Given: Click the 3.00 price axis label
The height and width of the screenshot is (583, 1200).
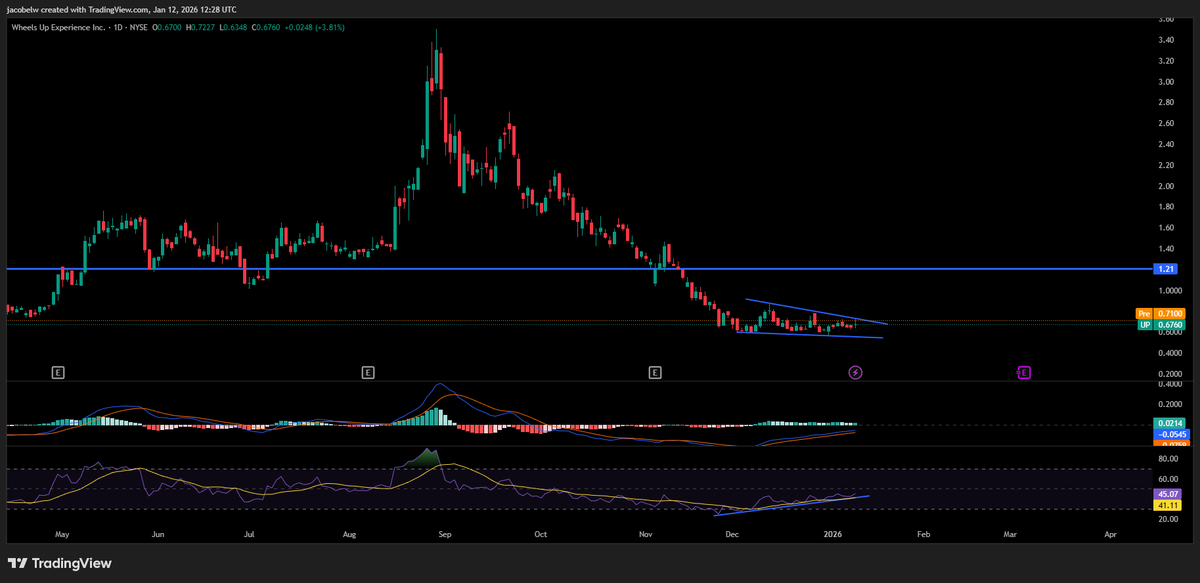Looking at the screenshot, I should (1165, 82).
